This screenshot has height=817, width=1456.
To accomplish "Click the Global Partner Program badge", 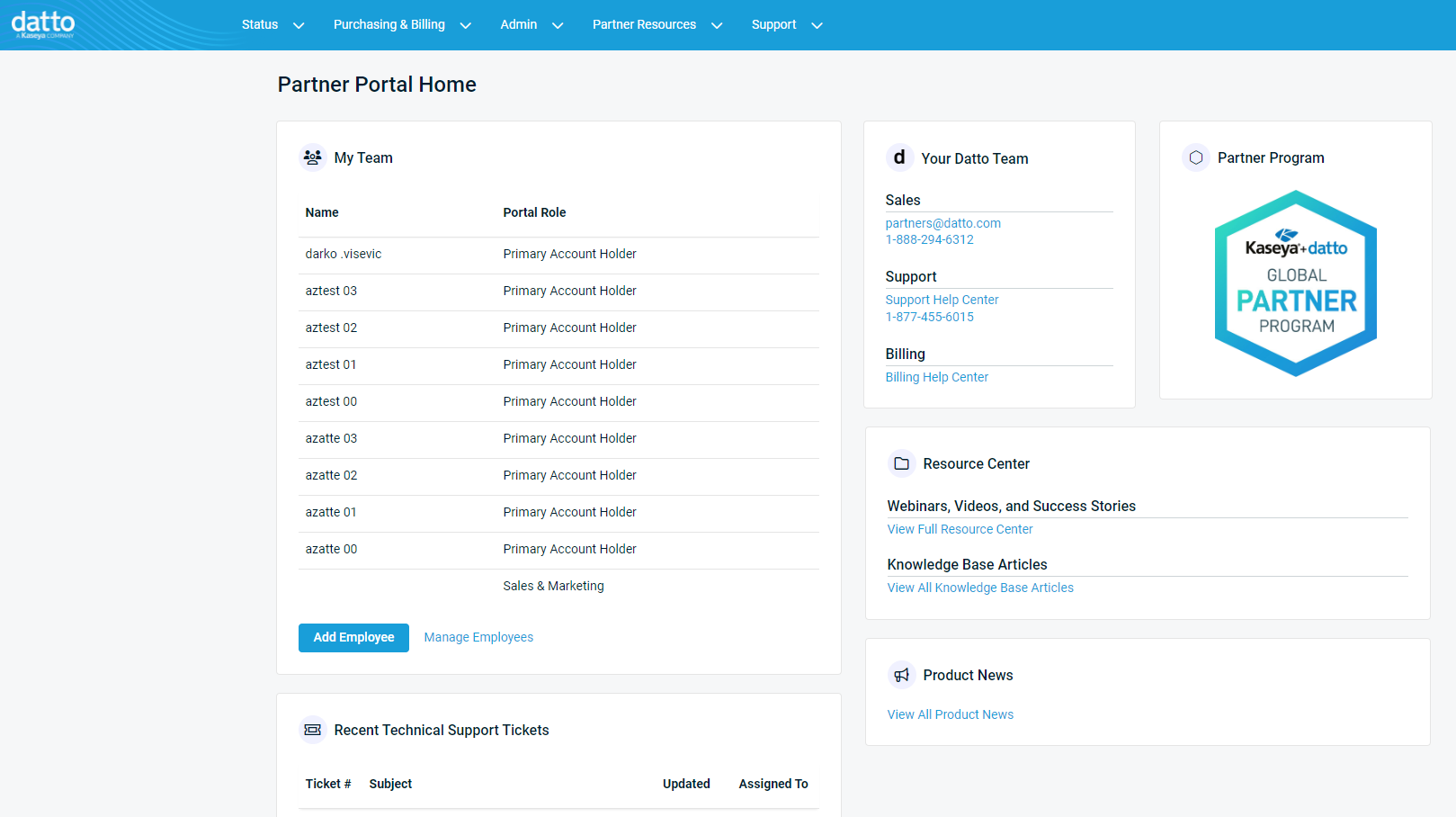I will [1295, 283].
